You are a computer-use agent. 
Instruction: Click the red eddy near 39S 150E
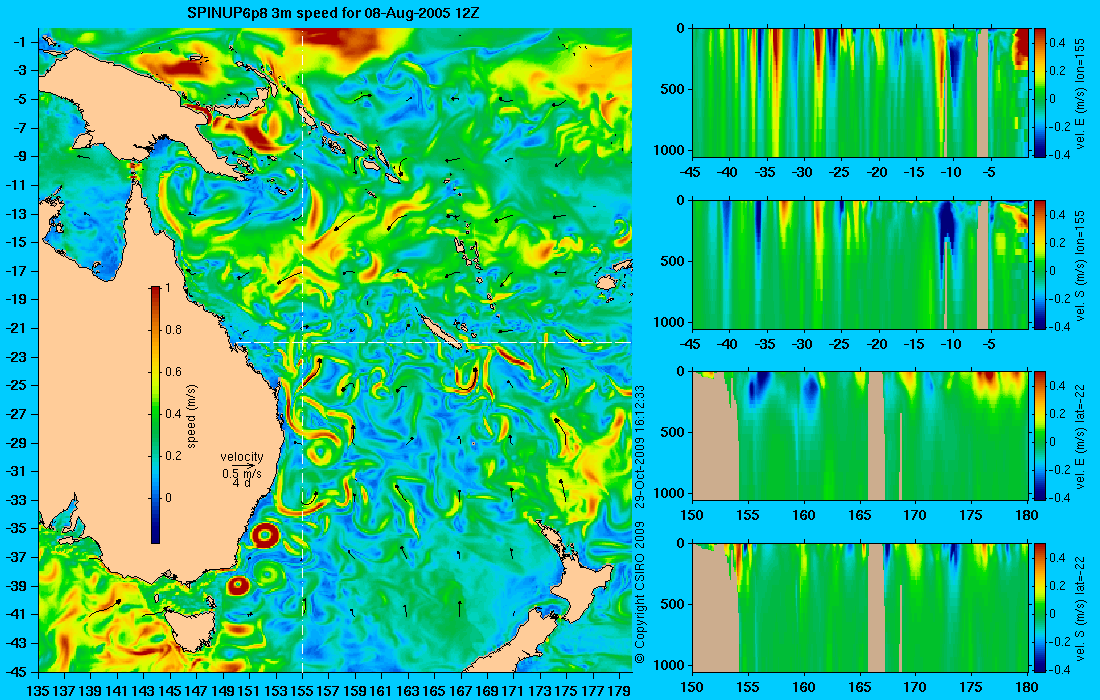(x=238, y=584)
